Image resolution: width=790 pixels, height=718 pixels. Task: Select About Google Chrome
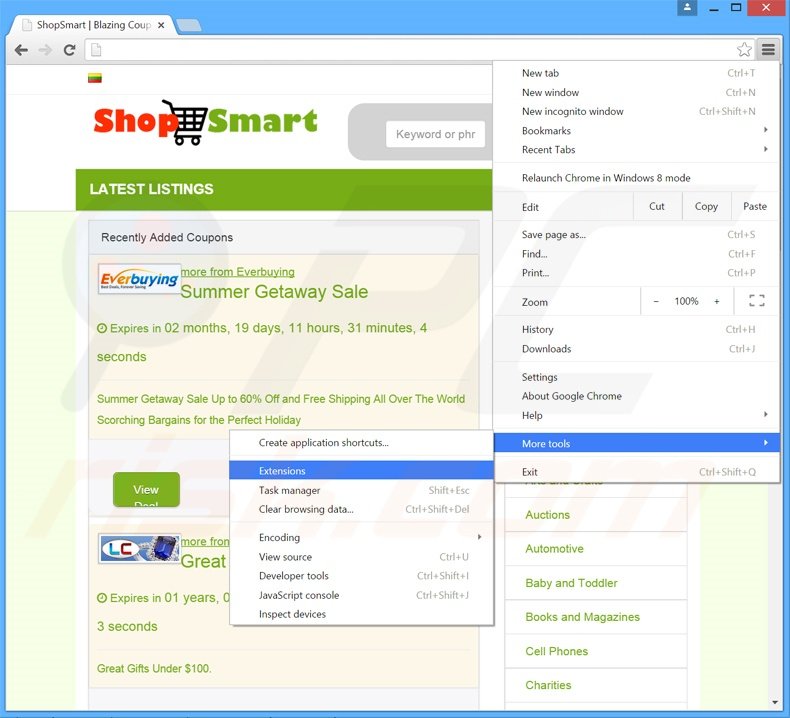coord(636,396)
